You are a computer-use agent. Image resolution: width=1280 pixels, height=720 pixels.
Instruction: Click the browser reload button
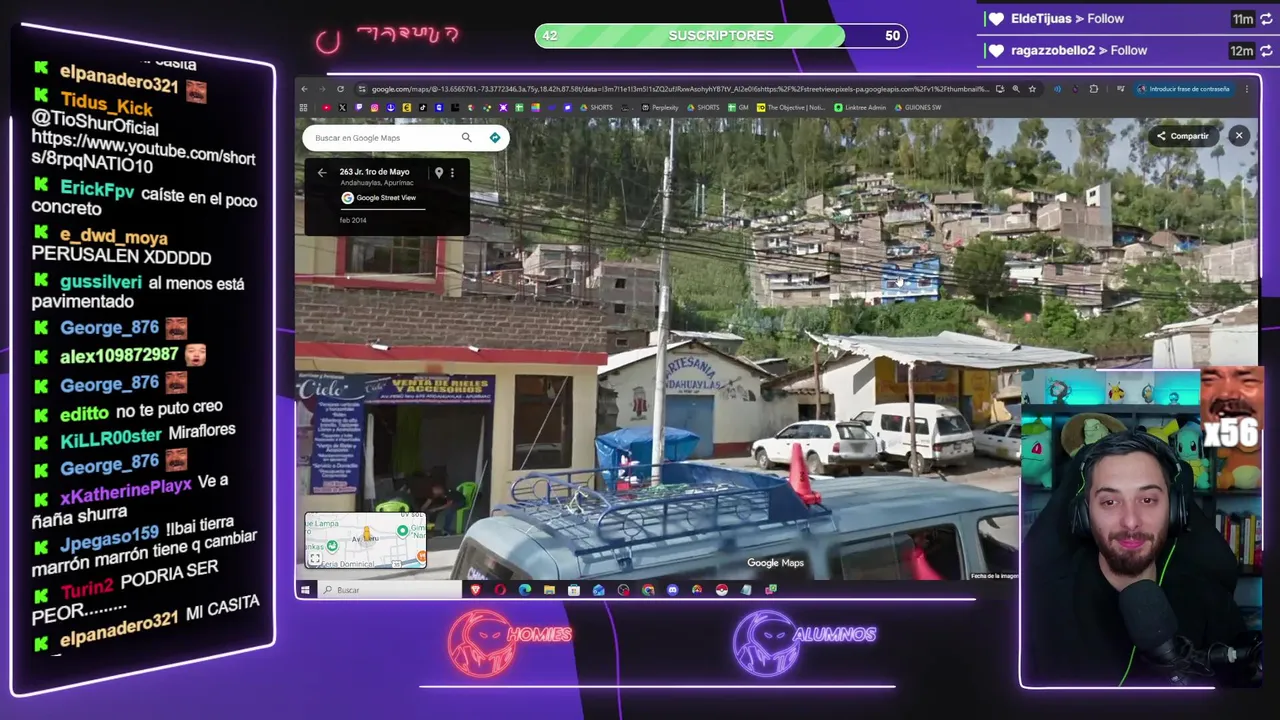pyautogui.click(x=341, y=89)
